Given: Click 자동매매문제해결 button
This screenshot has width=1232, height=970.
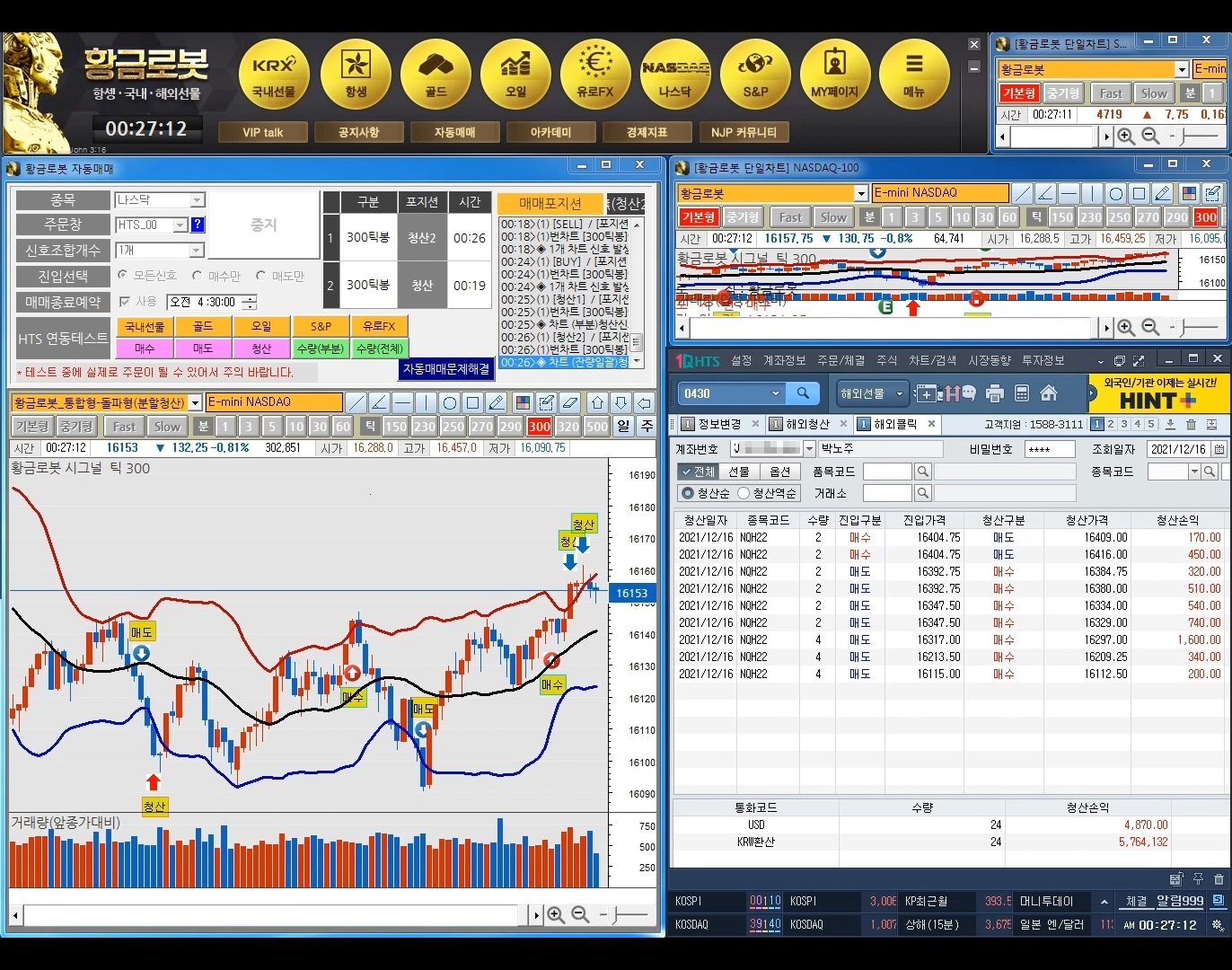Looking at the screenshot, I should point(446,368).
